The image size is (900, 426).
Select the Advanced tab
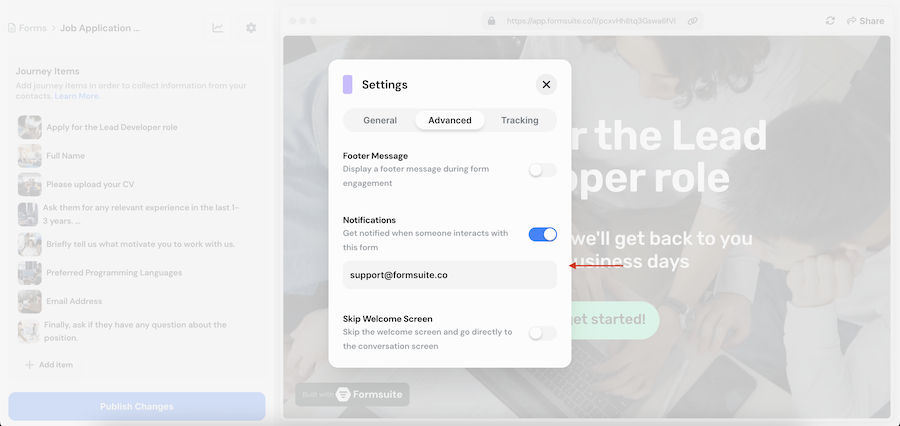coord(450,120)
